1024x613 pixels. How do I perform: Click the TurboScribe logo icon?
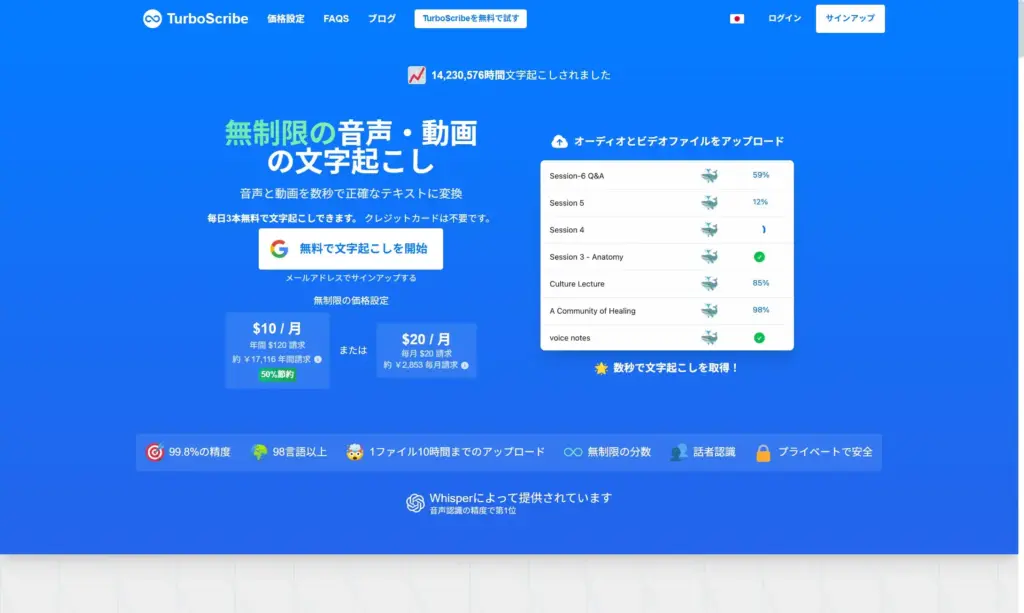[x=152, y=19]
